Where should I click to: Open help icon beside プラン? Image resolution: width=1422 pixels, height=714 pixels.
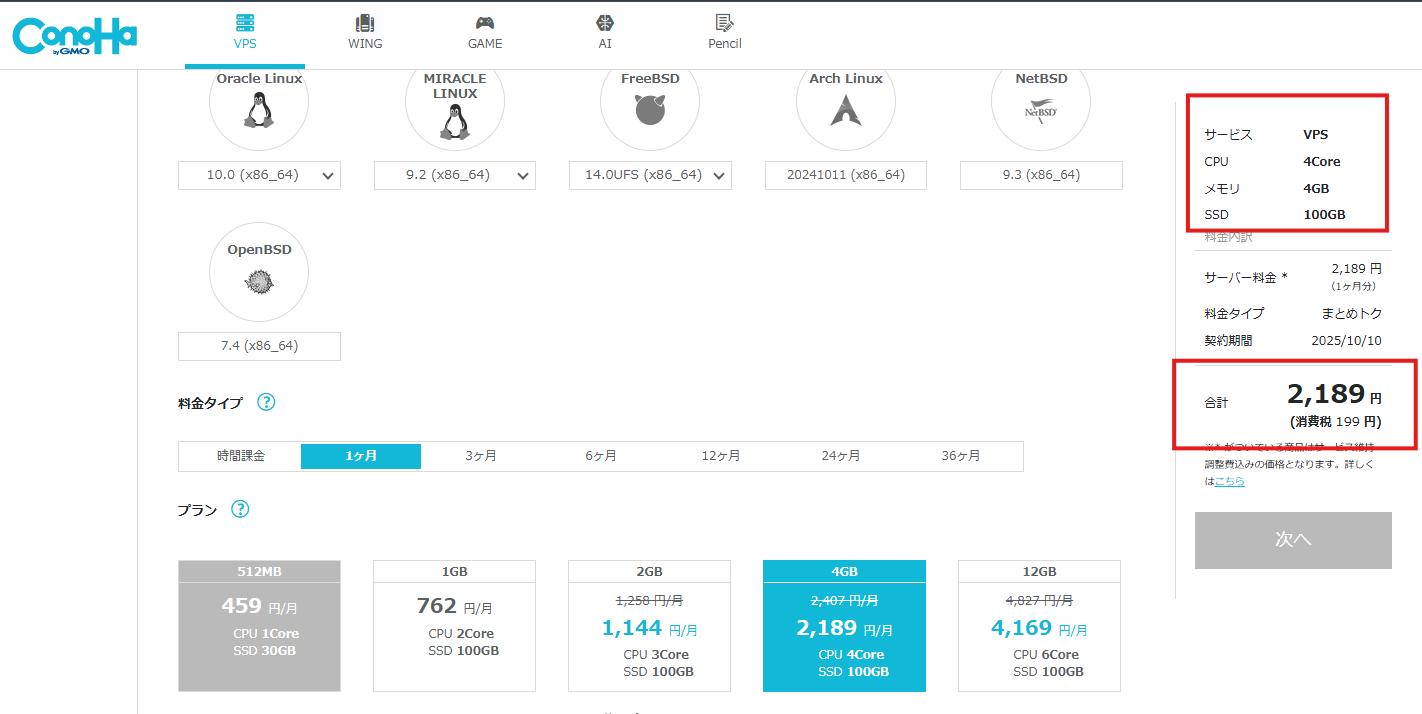(x=240, y=509)
